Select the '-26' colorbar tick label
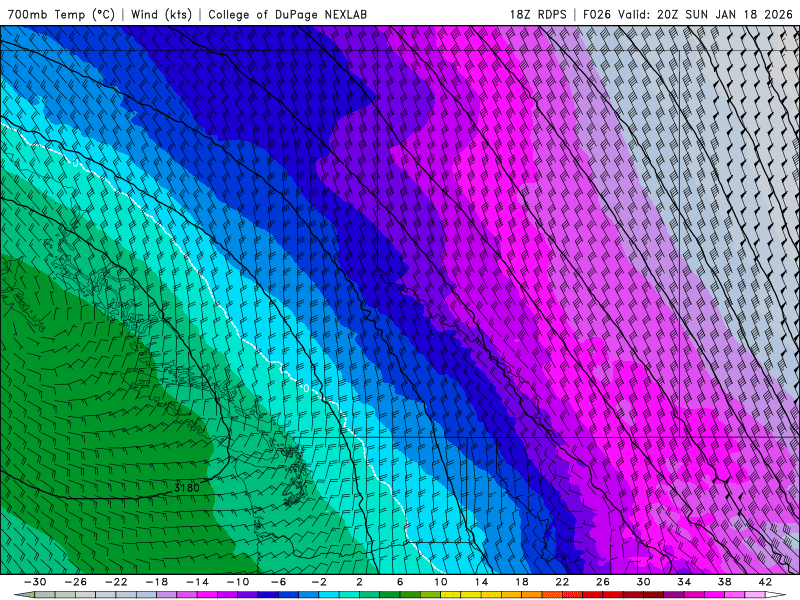The image size is (800, 600). (x=76, y=582)
